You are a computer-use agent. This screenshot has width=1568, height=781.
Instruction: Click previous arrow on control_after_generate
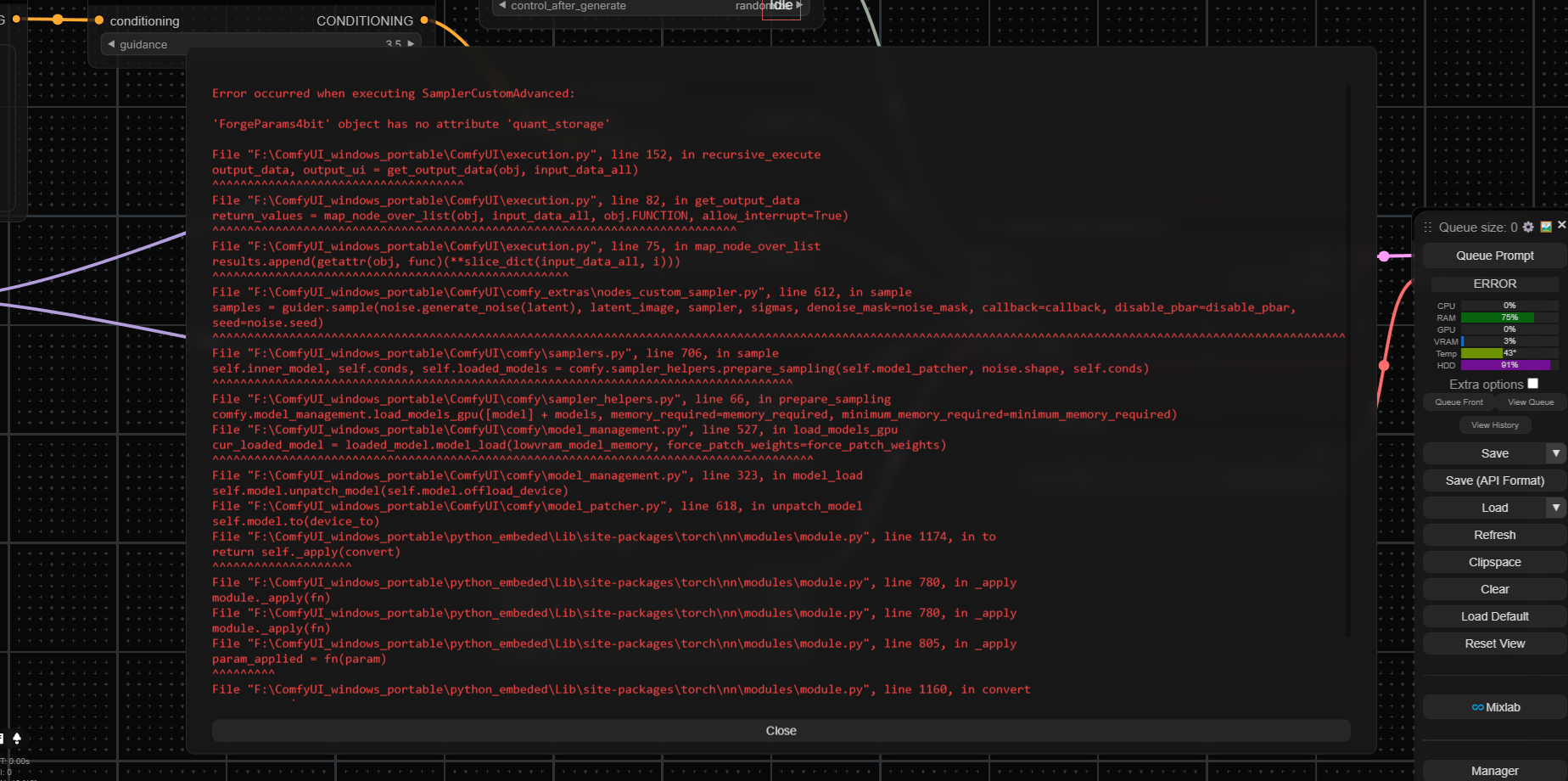click(502, 5)
